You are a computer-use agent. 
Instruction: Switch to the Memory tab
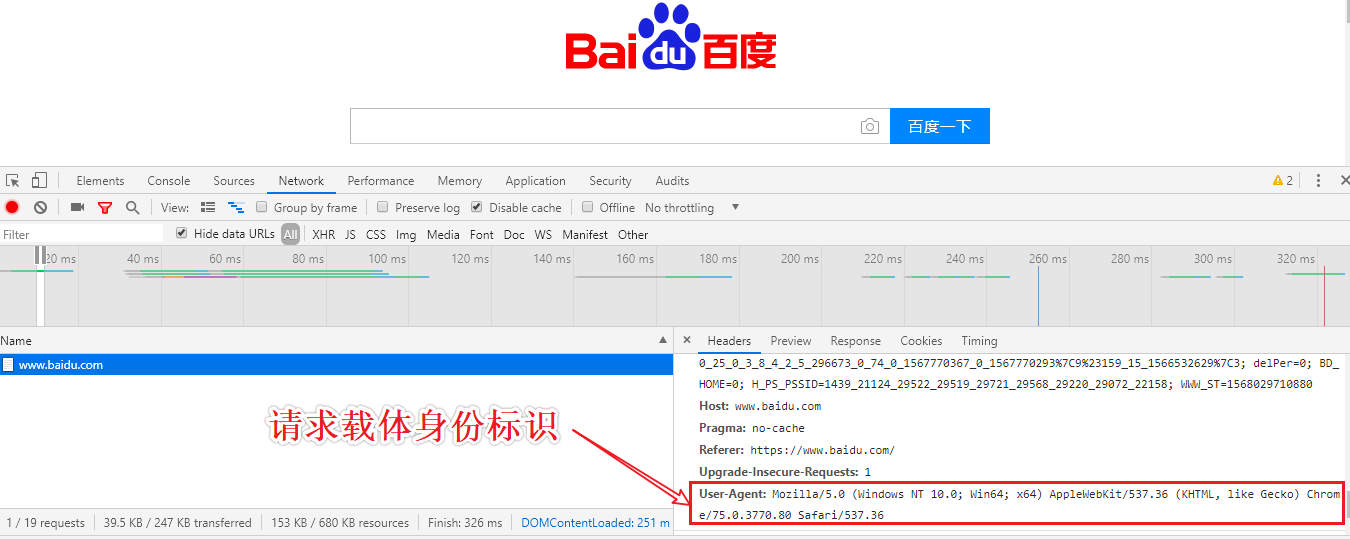click(460, 181)
